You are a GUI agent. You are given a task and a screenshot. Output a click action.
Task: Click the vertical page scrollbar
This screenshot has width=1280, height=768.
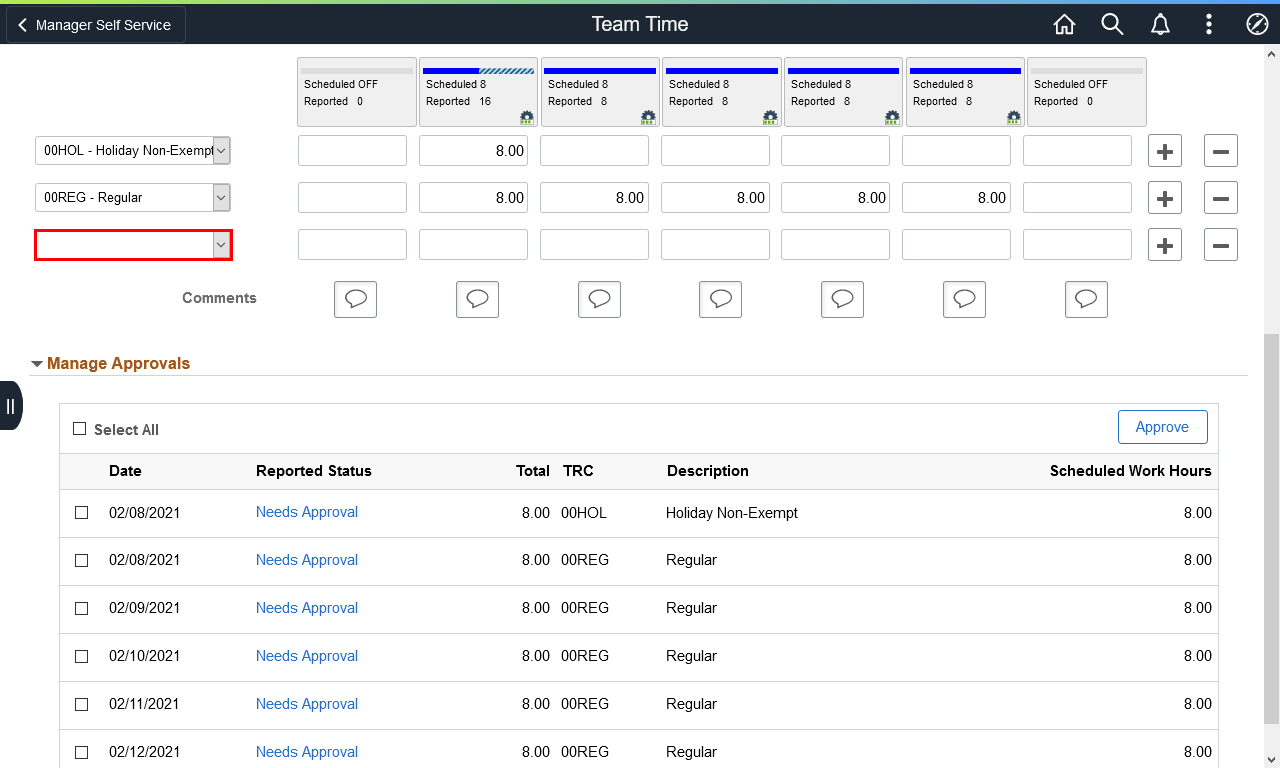(1271, 530)
